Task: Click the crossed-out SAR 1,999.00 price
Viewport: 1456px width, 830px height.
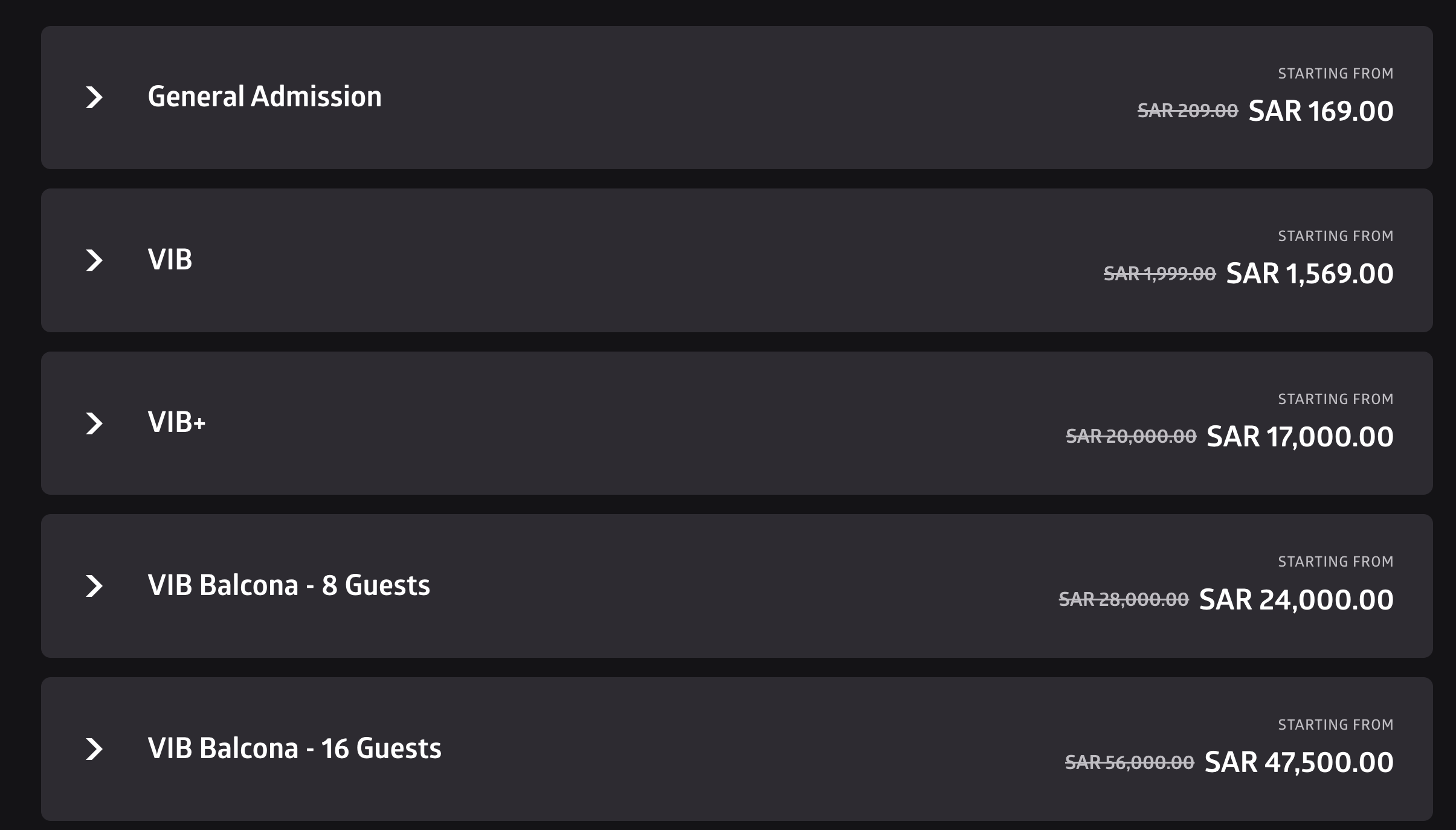Action: click(1159, 274)
